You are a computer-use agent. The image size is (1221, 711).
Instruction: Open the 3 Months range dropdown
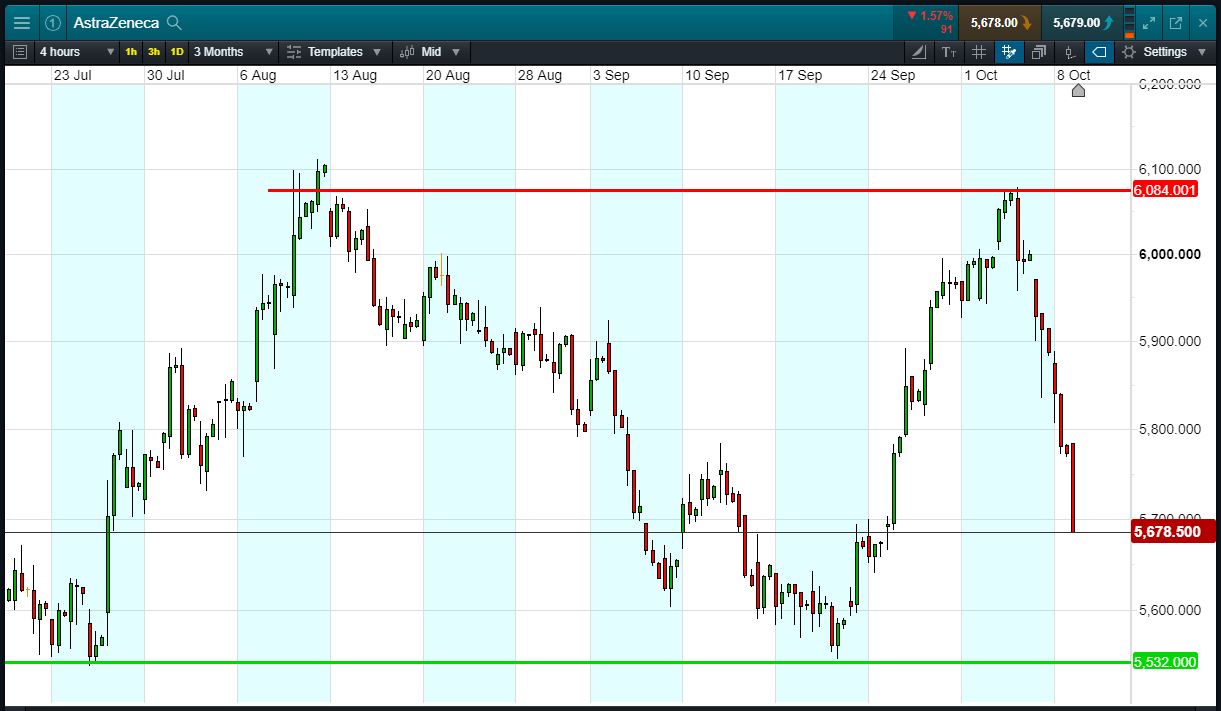pyautogui.click(x=234, y=52)
